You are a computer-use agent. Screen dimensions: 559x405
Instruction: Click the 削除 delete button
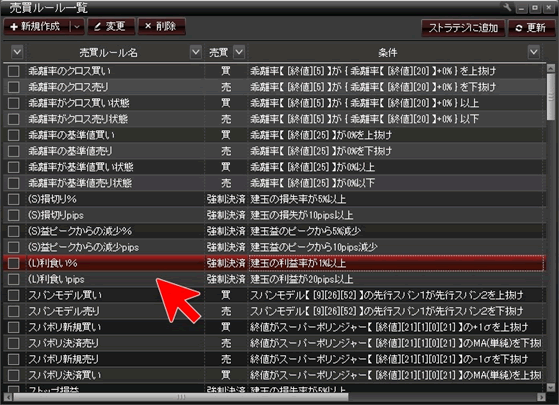coord(162,26)
